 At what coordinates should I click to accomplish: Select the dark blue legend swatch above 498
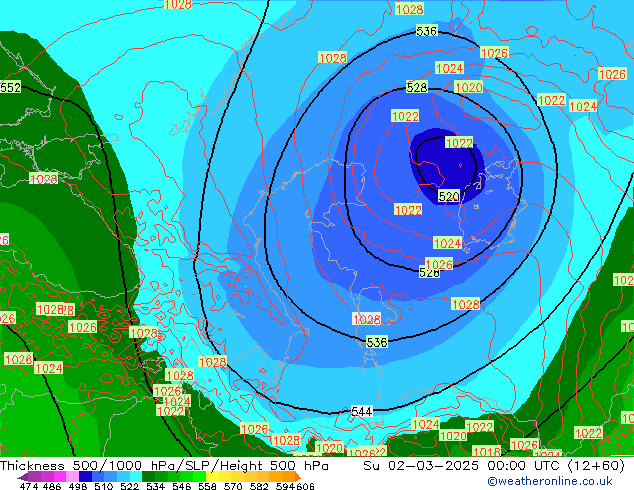[x=85, y=476]
